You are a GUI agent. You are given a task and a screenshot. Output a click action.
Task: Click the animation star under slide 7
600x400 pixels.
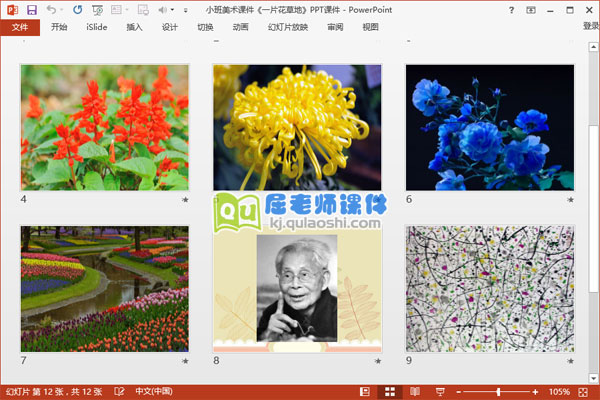185,361
